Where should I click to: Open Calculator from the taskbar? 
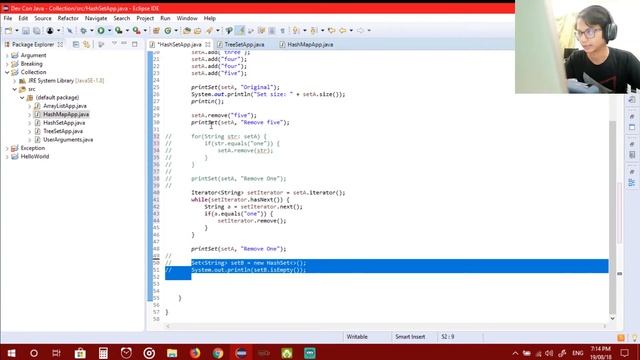coord(103,353)
